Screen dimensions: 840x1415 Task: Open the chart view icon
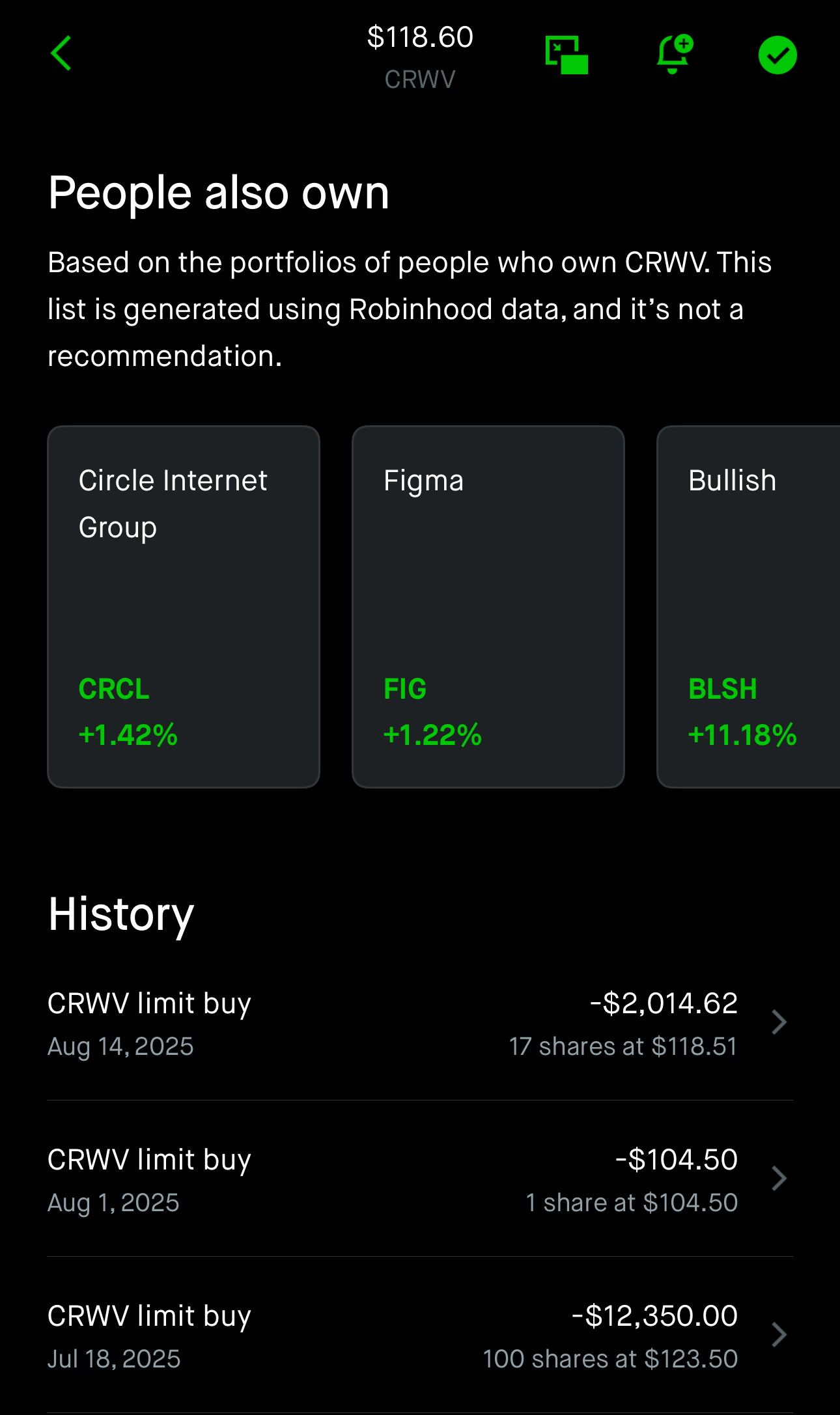(x=567, y=55)
